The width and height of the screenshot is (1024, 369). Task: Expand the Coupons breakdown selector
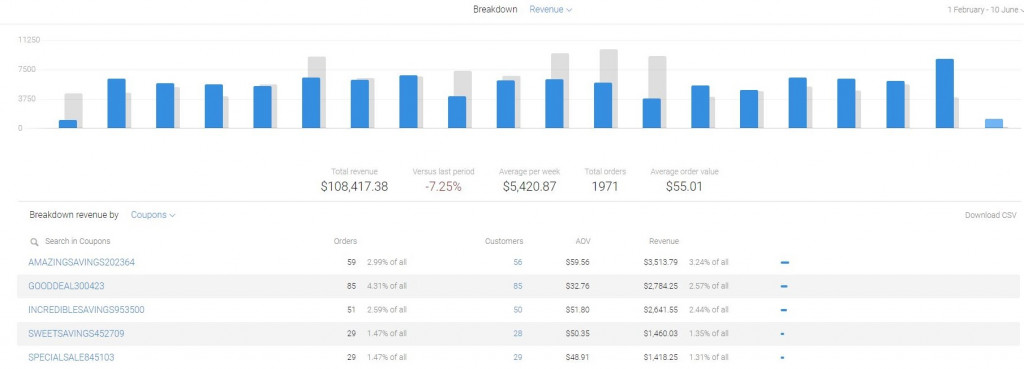tap(153, 215)
